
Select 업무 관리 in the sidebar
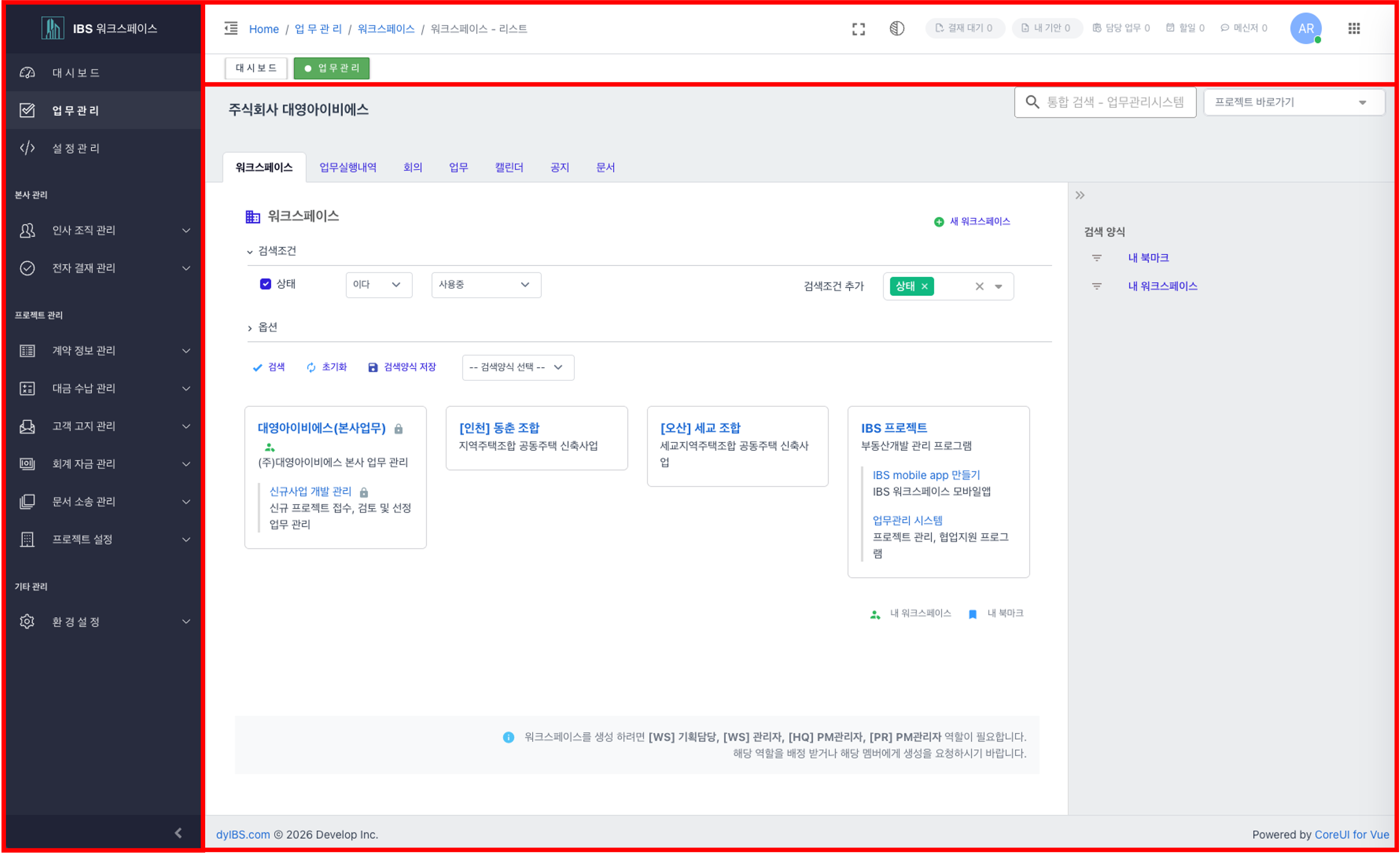(103, 110)
